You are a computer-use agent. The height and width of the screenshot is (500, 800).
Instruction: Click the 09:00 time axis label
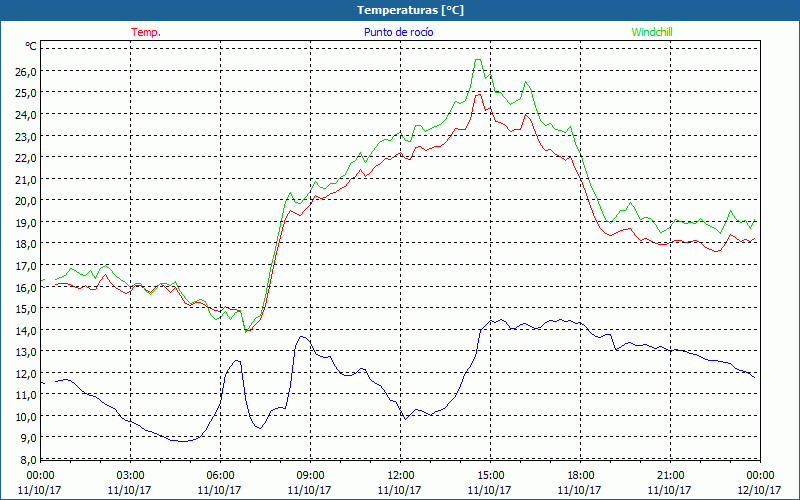(310, 476)
